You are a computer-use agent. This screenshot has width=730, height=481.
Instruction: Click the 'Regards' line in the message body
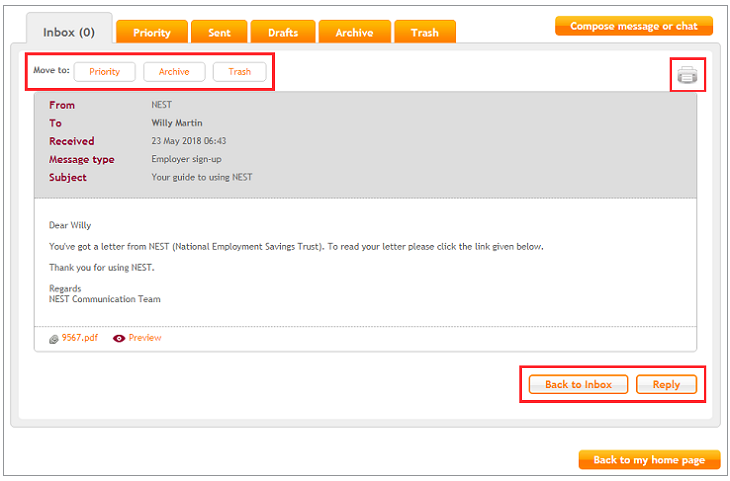tap(65, 289)
